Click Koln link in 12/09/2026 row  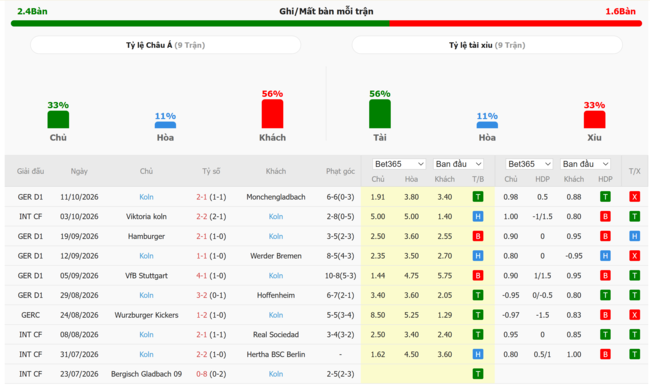tap(146, 256)
